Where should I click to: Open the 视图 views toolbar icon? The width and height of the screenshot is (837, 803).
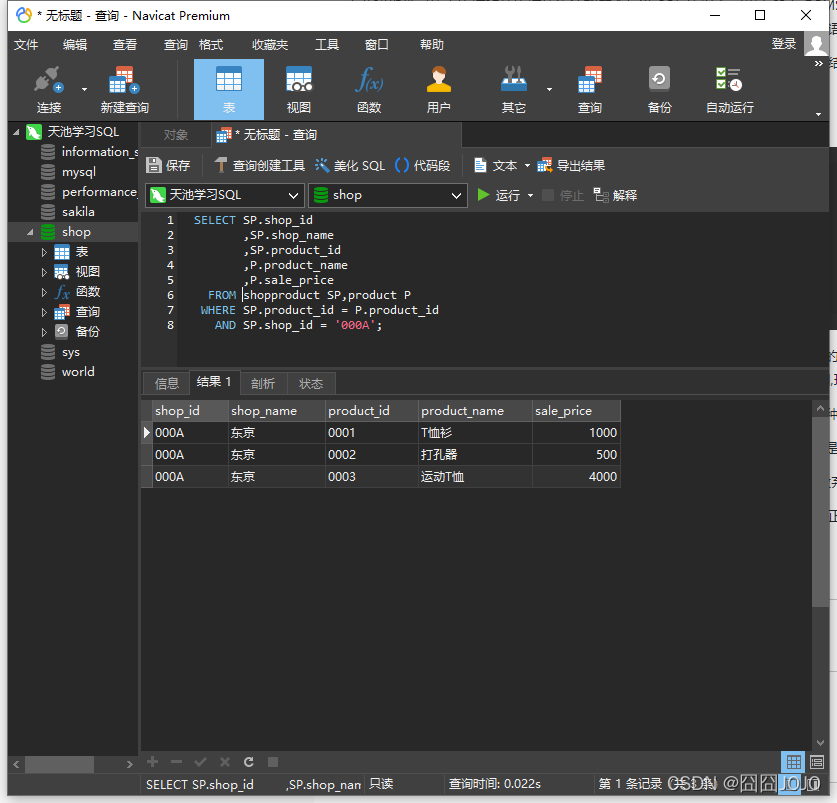298,89
